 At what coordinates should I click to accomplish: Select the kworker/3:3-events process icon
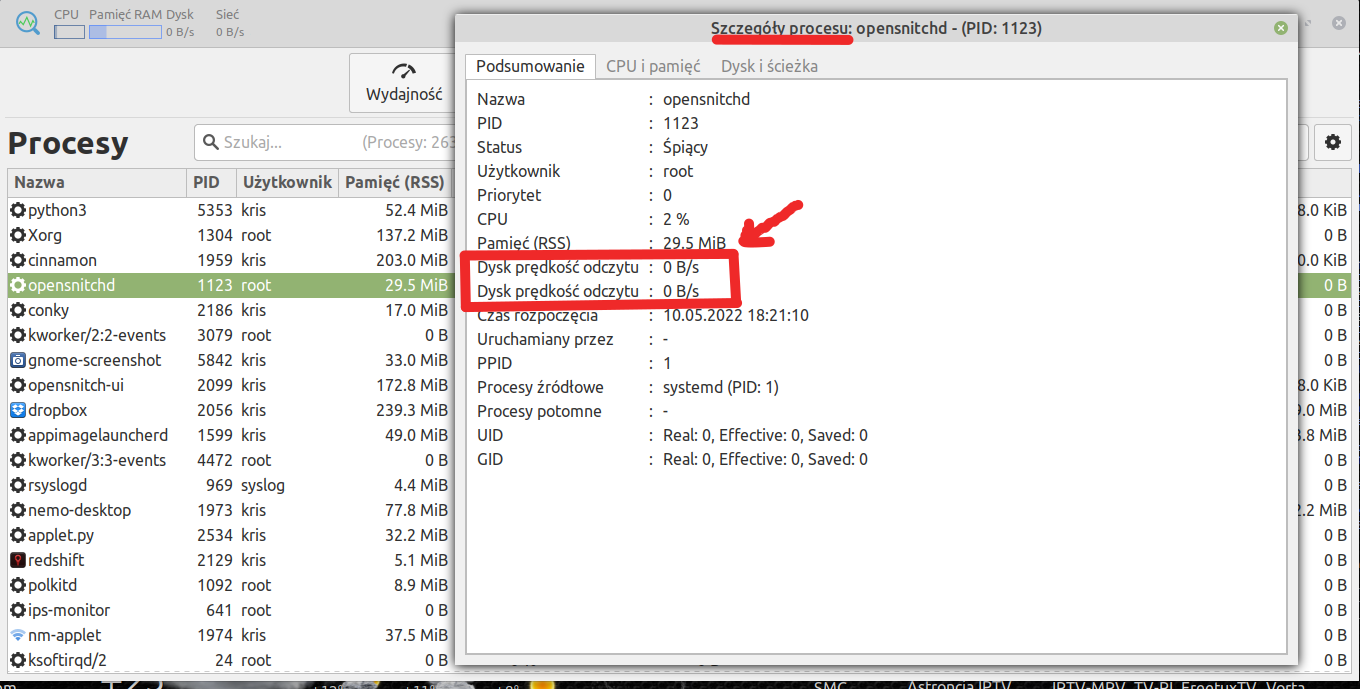(18, 460)
